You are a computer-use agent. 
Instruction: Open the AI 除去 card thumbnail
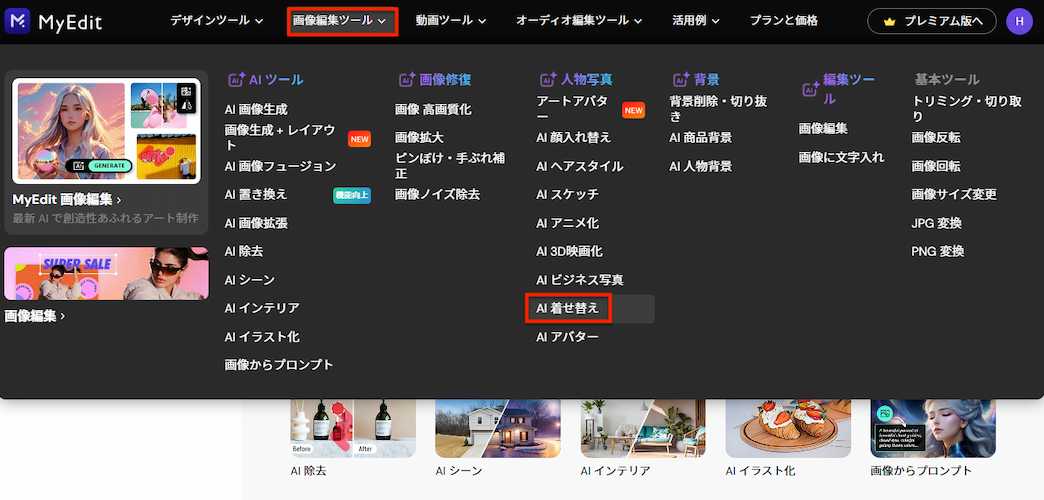pos(353,428)
